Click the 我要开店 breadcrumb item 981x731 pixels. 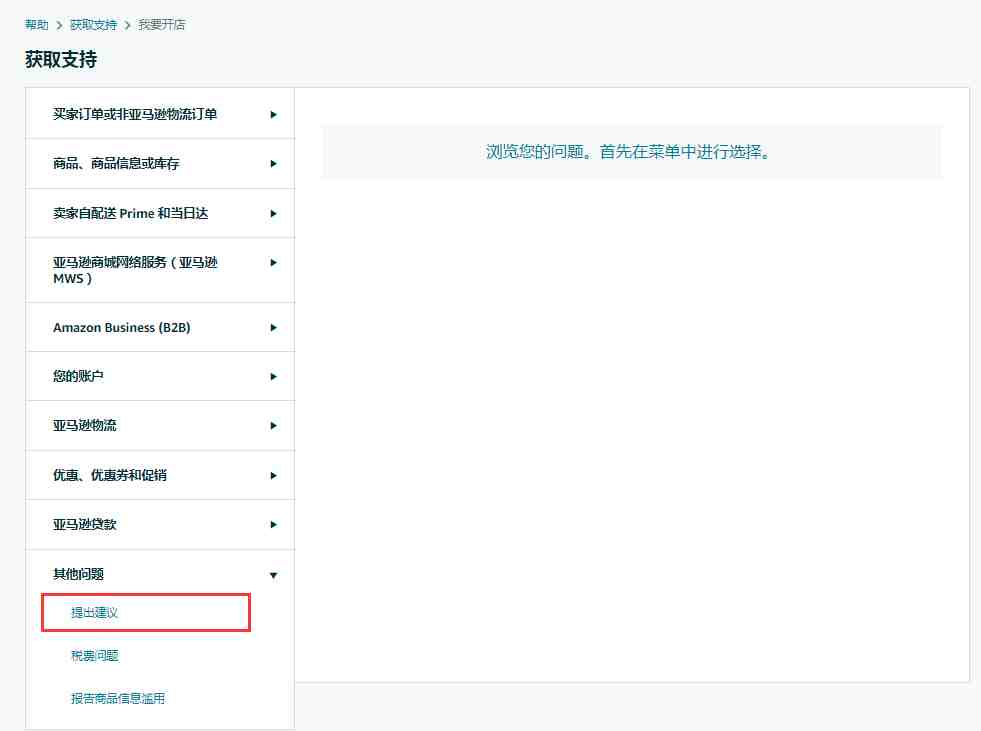(161, 24)
